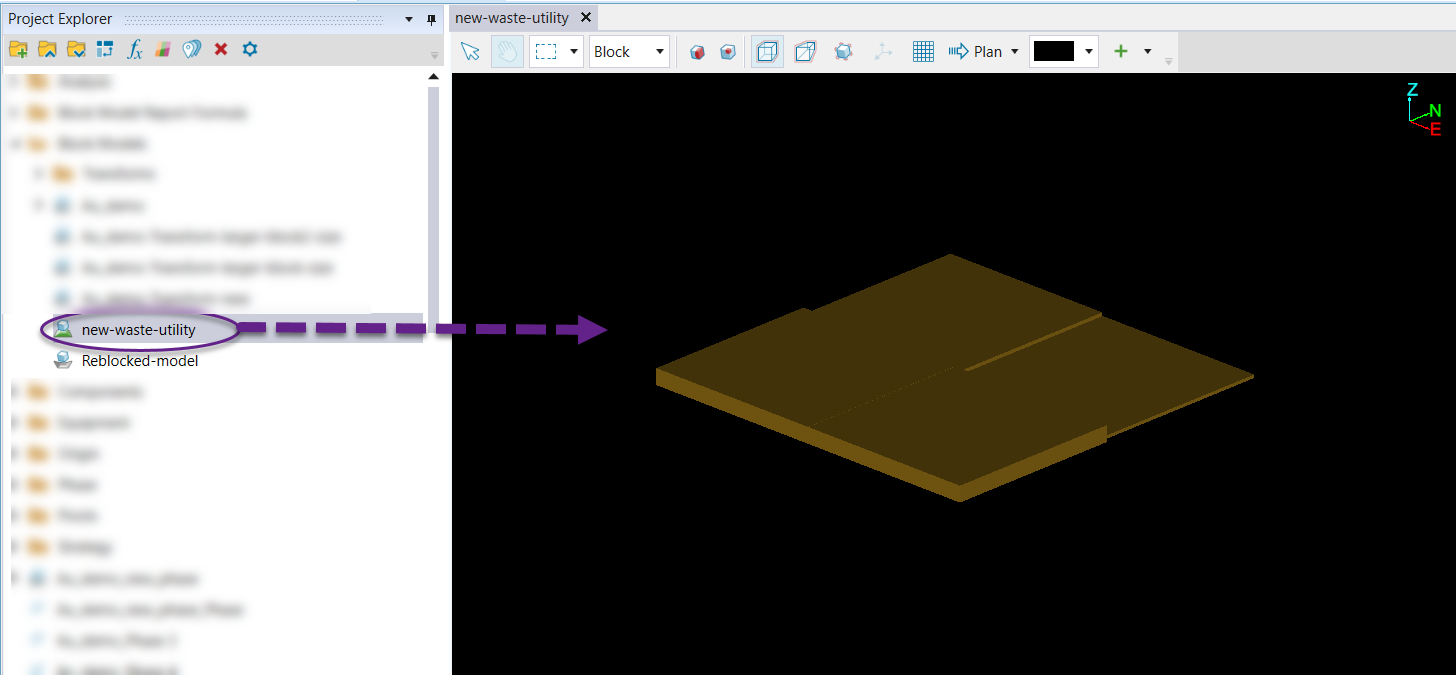Open the Plan view dropdown

(x=1014, y=52)
